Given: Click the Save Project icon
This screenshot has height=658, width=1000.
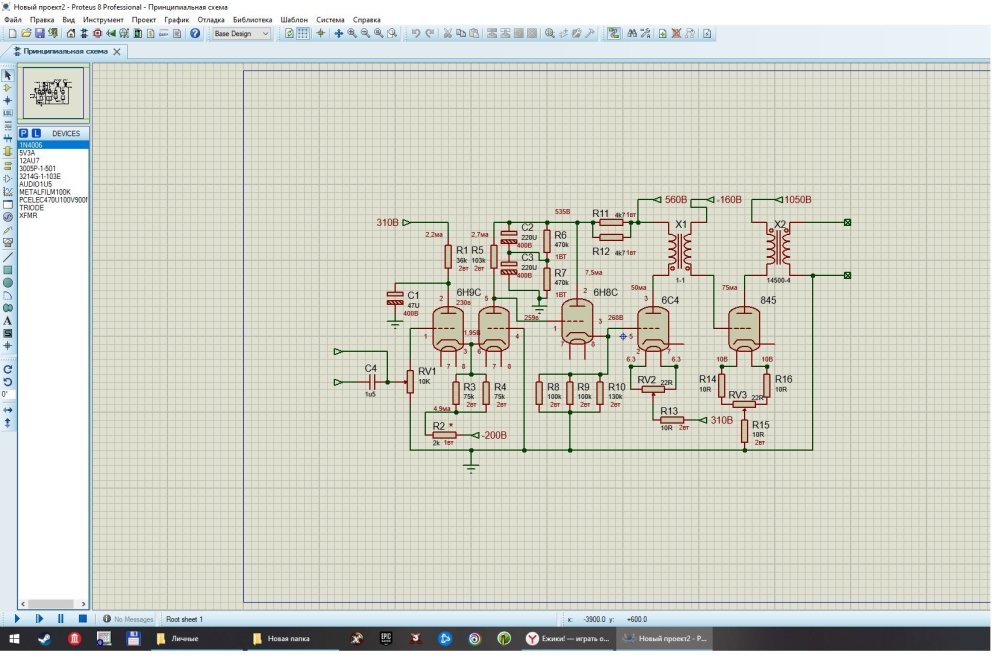Looking at the screenshot, I should [39, 33].
